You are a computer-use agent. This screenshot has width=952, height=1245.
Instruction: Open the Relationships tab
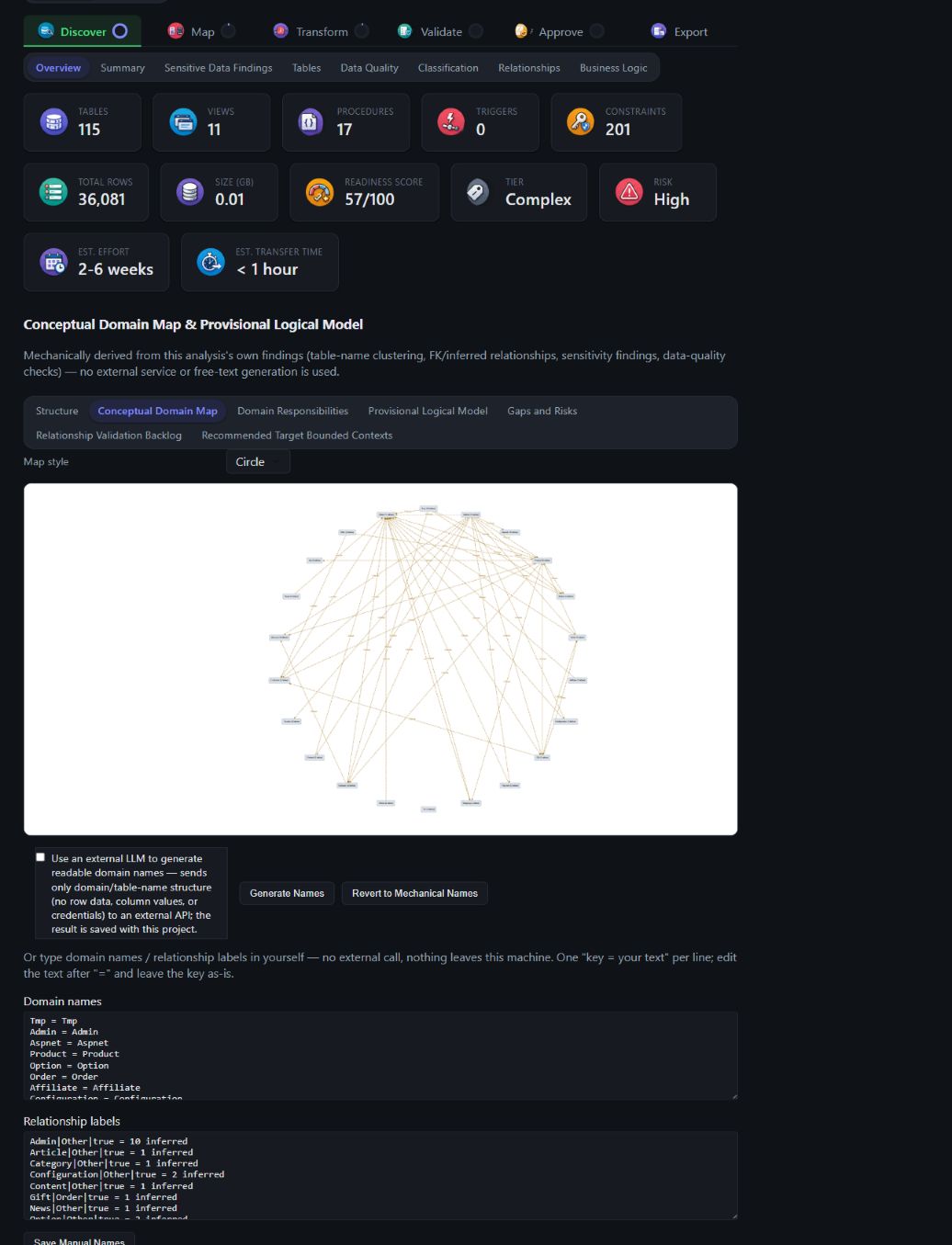(528, 68)
